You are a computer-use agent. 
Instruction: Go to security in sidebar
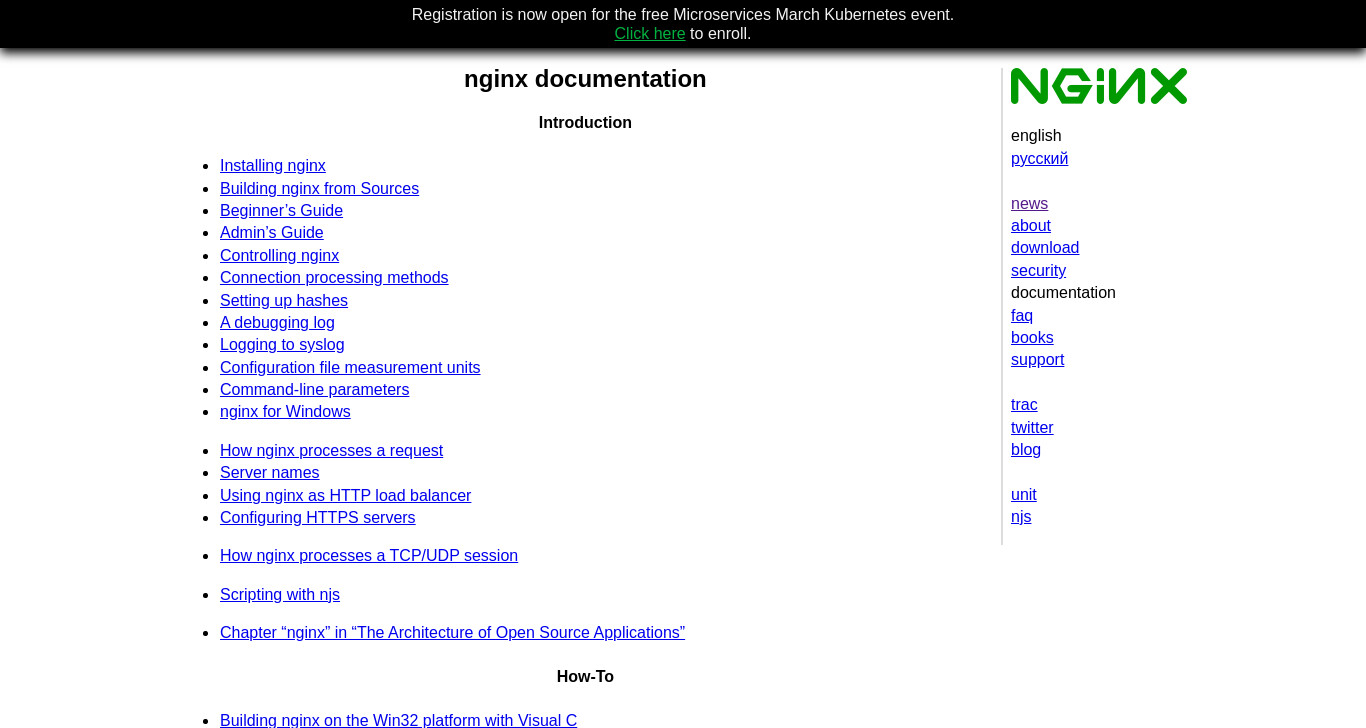tap(1038, 271)
